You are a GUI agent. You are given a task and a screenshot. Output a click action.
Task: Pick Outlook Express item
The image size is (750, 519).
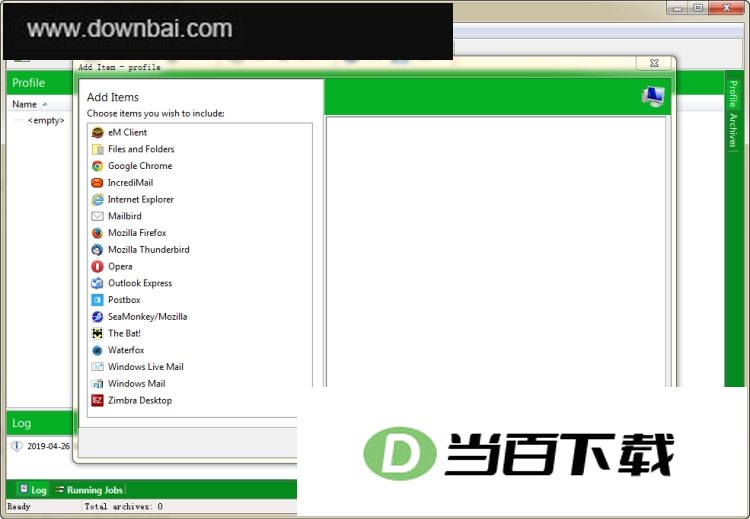[x=200, y=283]
